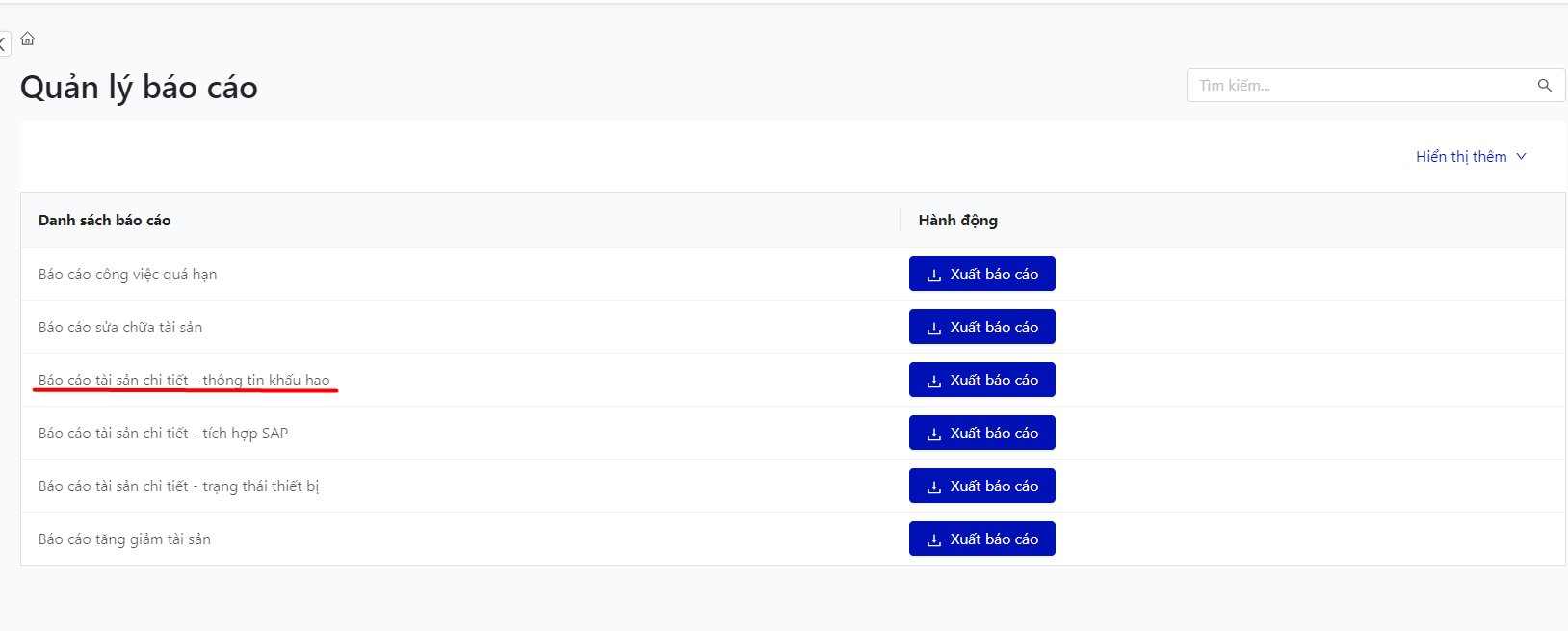Click download icon for 'Báo cáo công việc quá hạn'
Screen dimensions: 1568x631
[x=933, y=275]
